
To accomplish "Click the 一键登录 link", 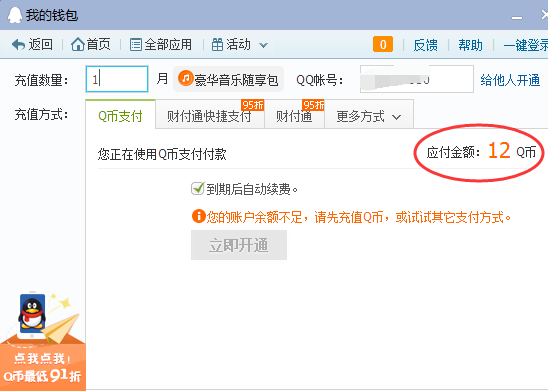I will click(526, 45).
